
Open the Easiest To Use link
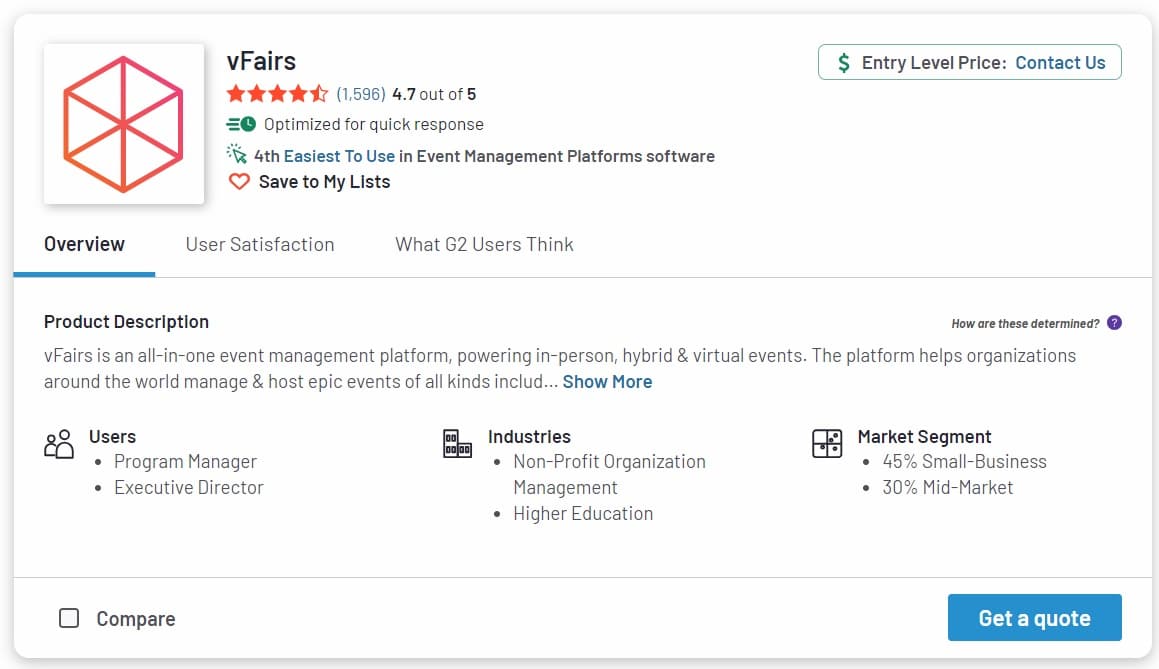(x=339, y=156)
